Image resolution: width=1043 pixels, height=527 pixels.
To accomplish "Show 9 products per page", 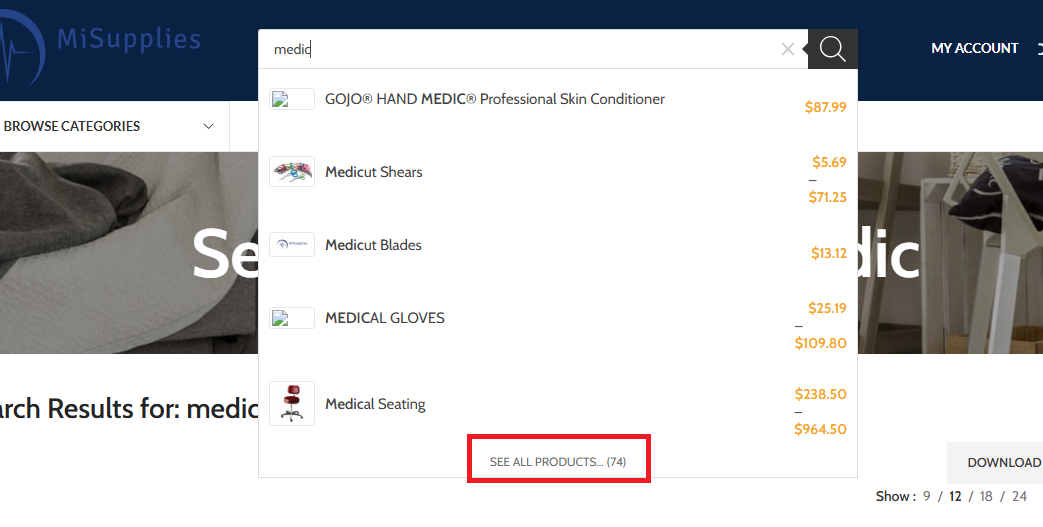I will 927,496.
